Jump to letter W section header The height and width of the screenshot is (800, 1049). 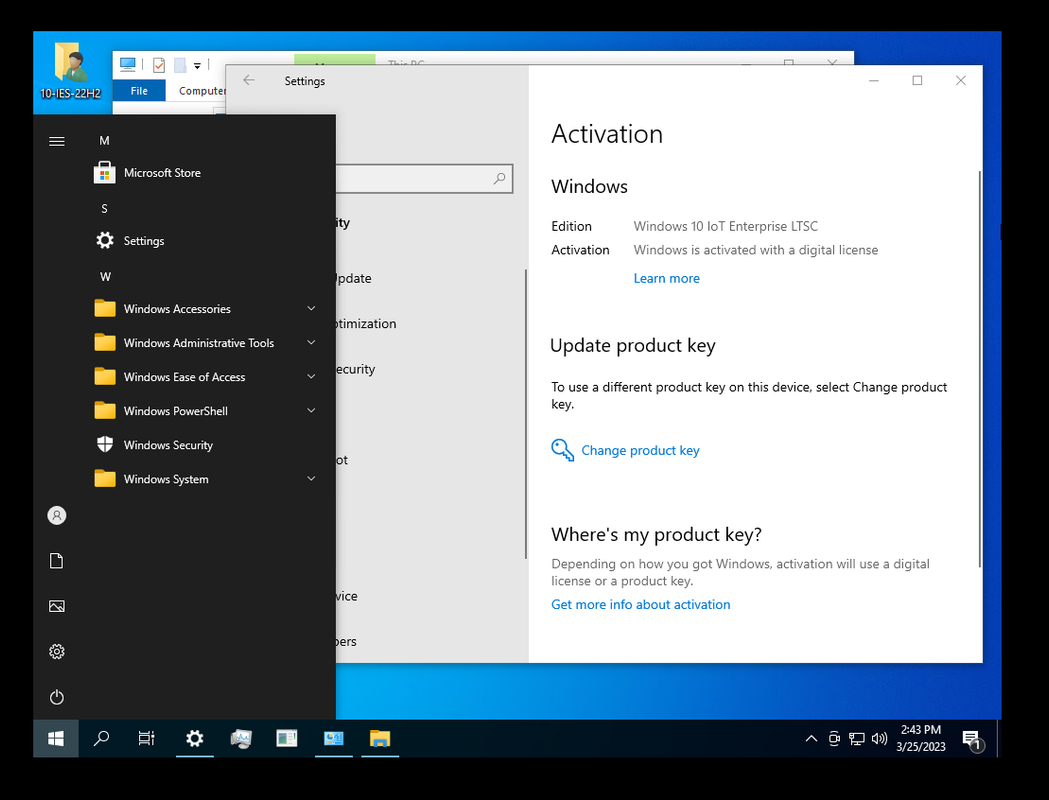(105, 276)
